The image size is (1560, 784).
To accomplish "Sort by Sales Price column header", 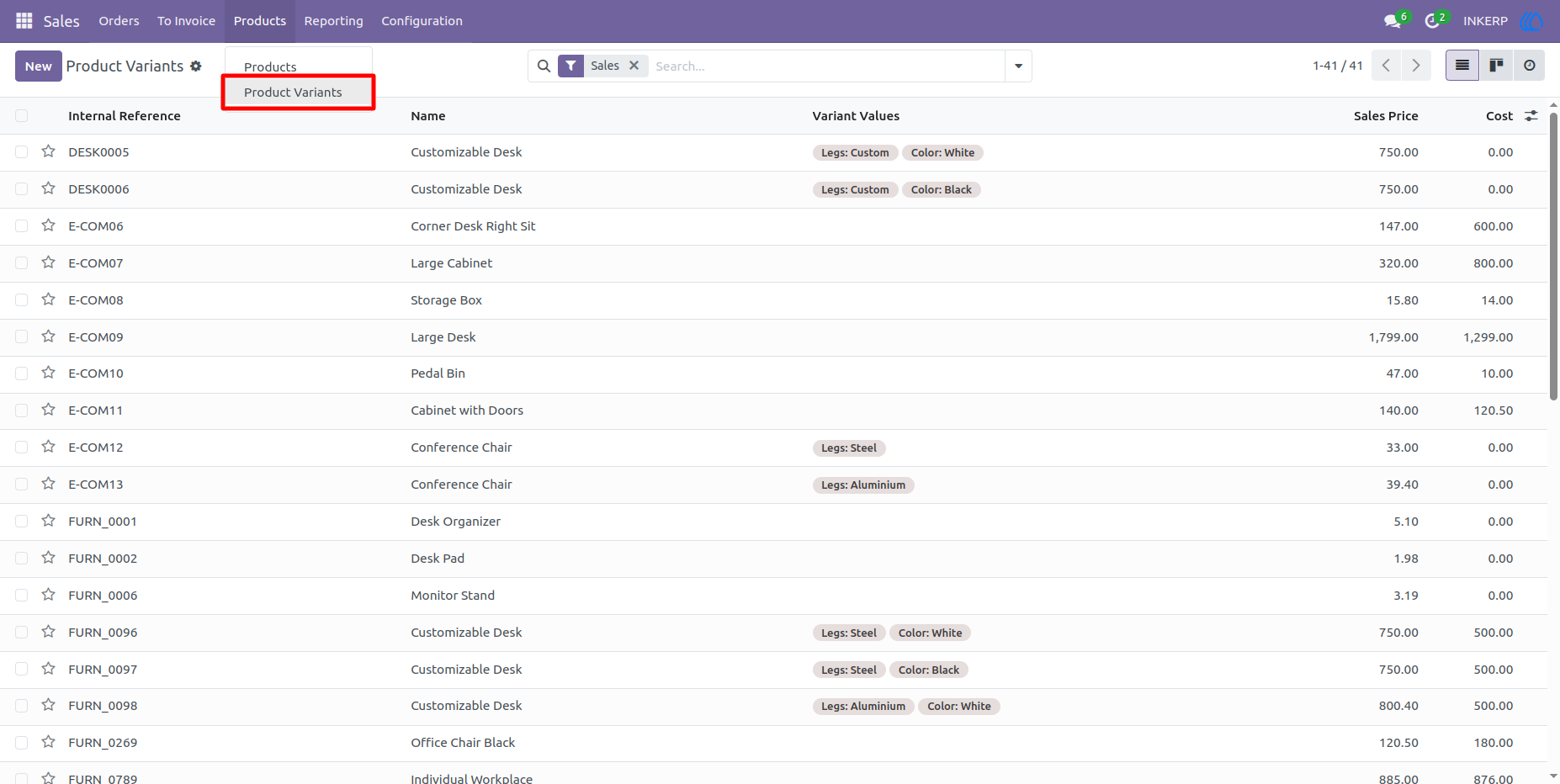I will [x=1386, y=116].
